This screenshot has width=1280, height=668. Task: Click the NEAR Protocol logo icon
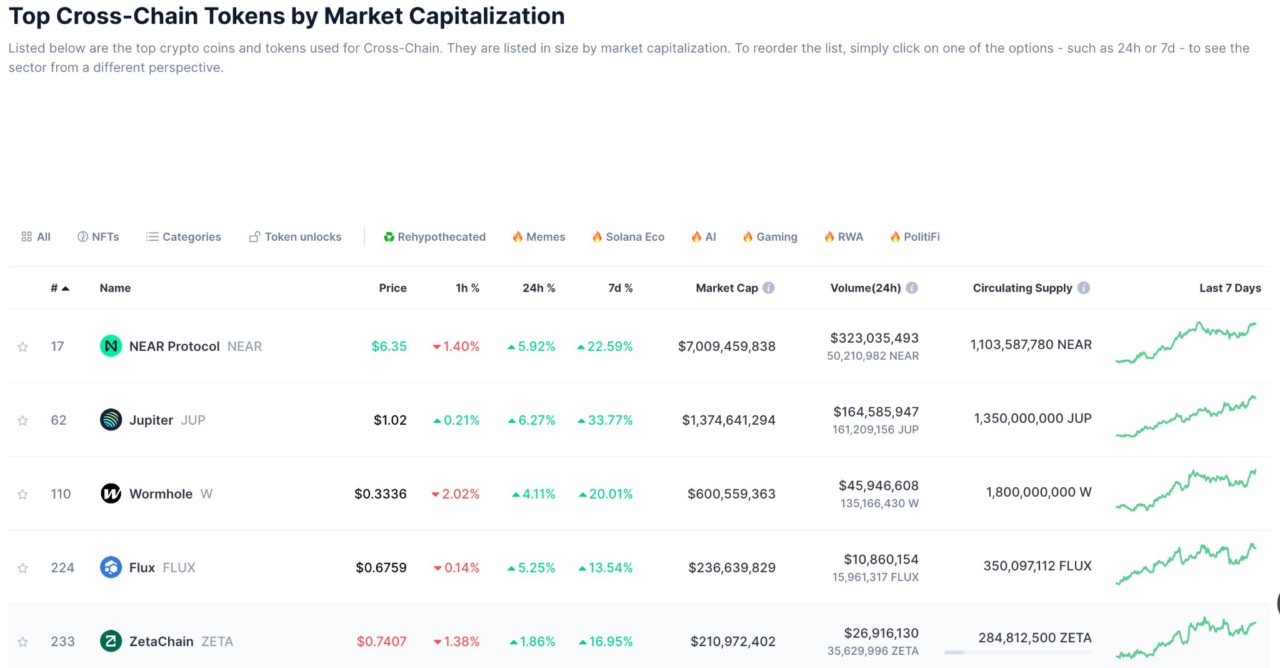click(111, 346)
